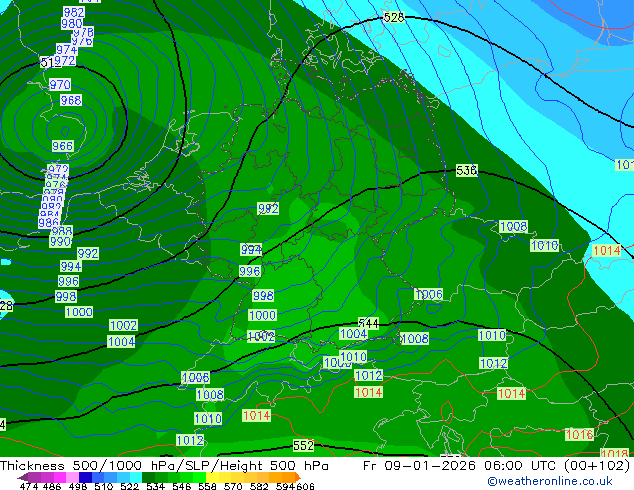This screenshot has width=634, height=490.
Task: Click the 990 isobar label
Action: 60,241
